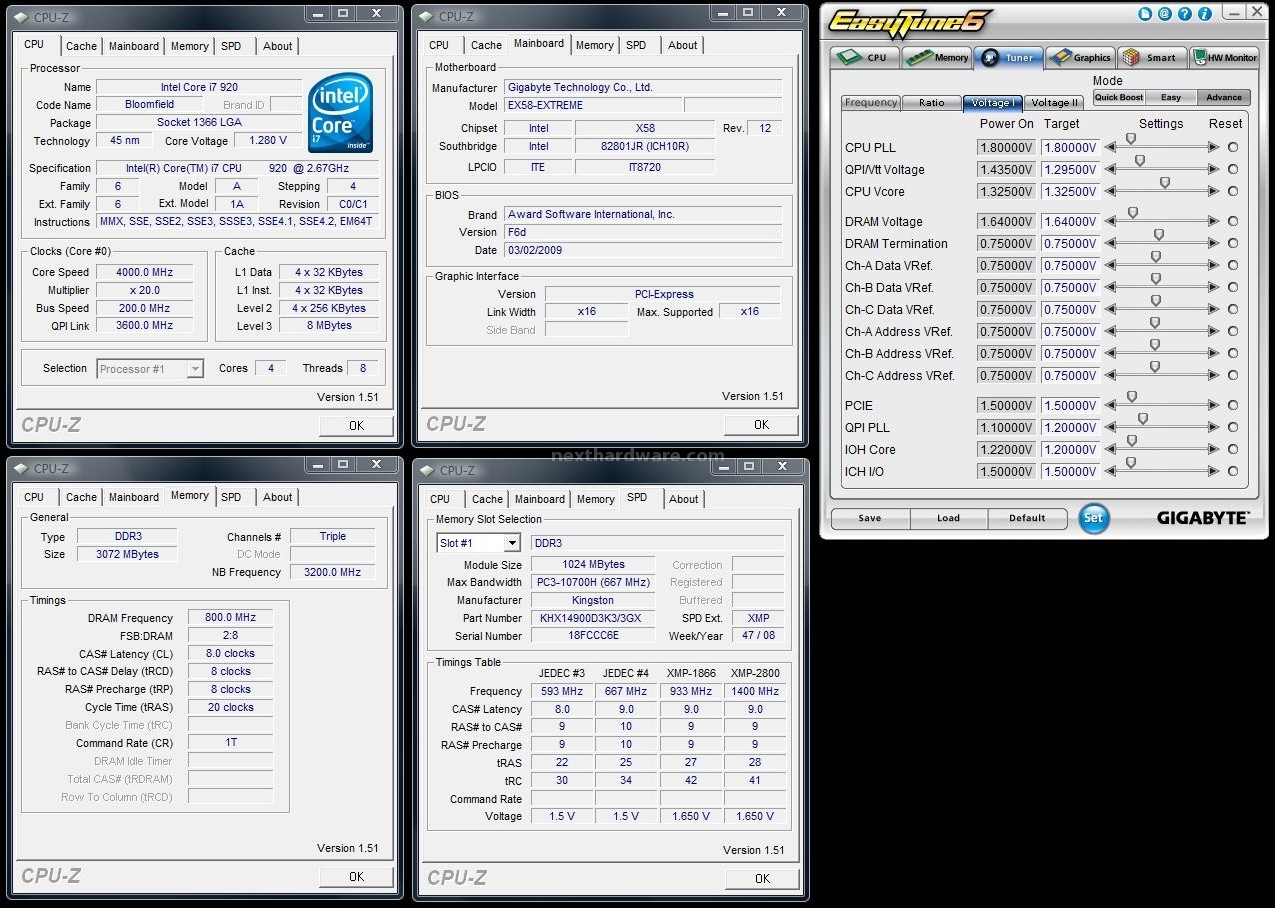This screenshot has height=908, width=1275.
Task: Click the @ email icon in EasyTune6
Action: point(1165,14)
